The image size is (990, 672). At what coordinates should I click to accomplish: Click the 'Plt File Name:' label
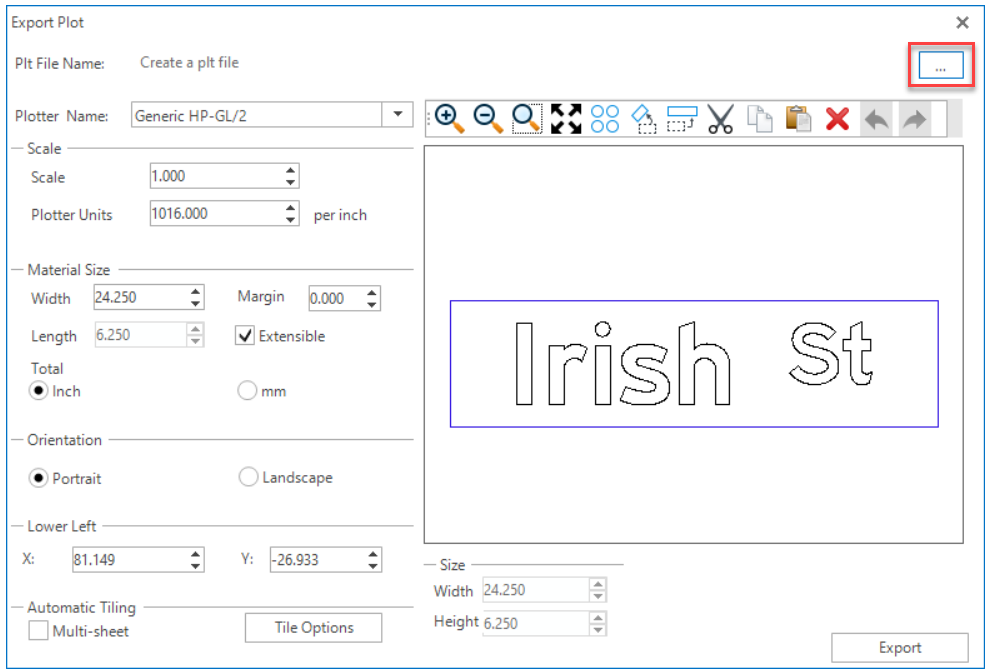[x=60, y=64]
